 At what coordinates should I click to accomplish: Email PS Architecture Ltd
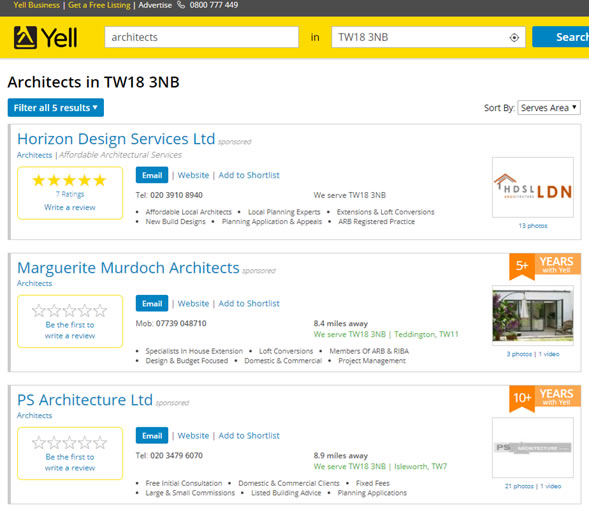[152, 436]
